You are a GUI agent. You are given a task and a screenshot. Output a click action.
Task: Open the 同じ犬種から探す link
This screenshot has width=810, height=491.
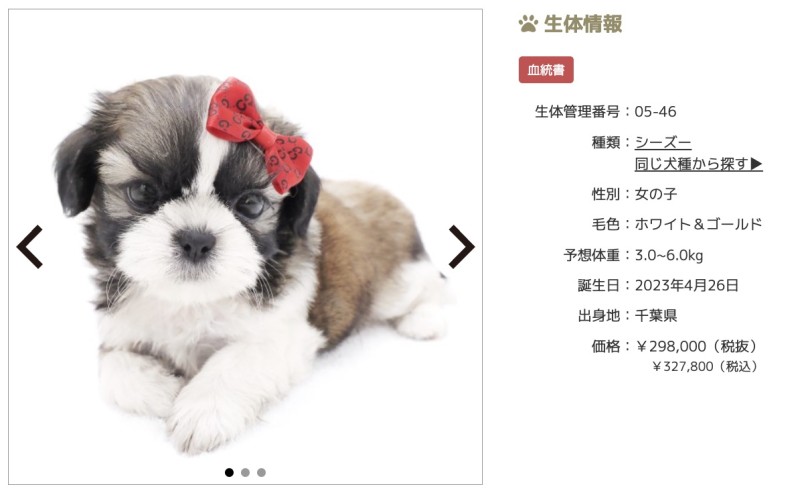tap(698, 164)
